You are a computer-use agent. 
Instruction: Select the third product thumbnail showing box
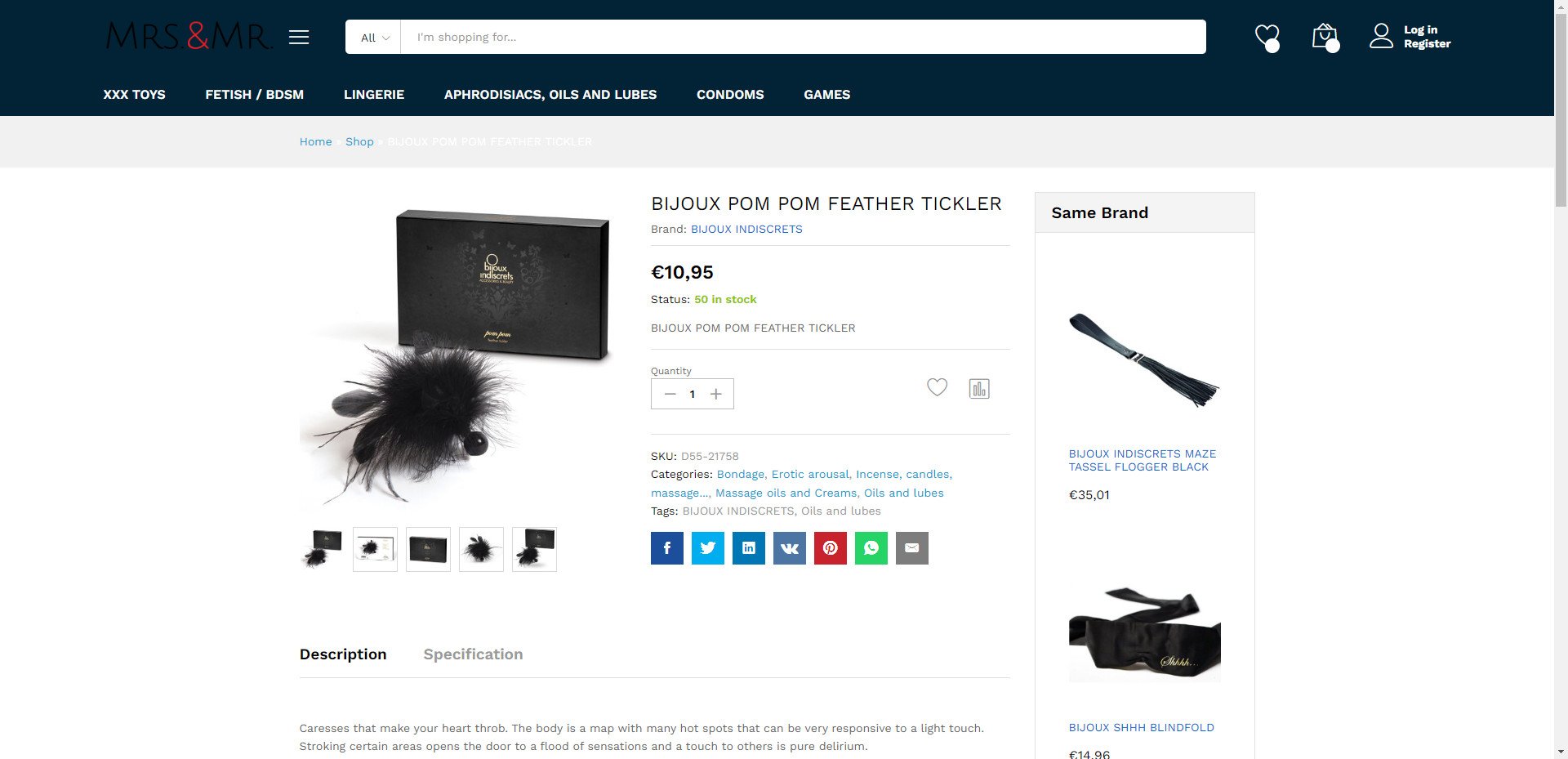(428, 549)
